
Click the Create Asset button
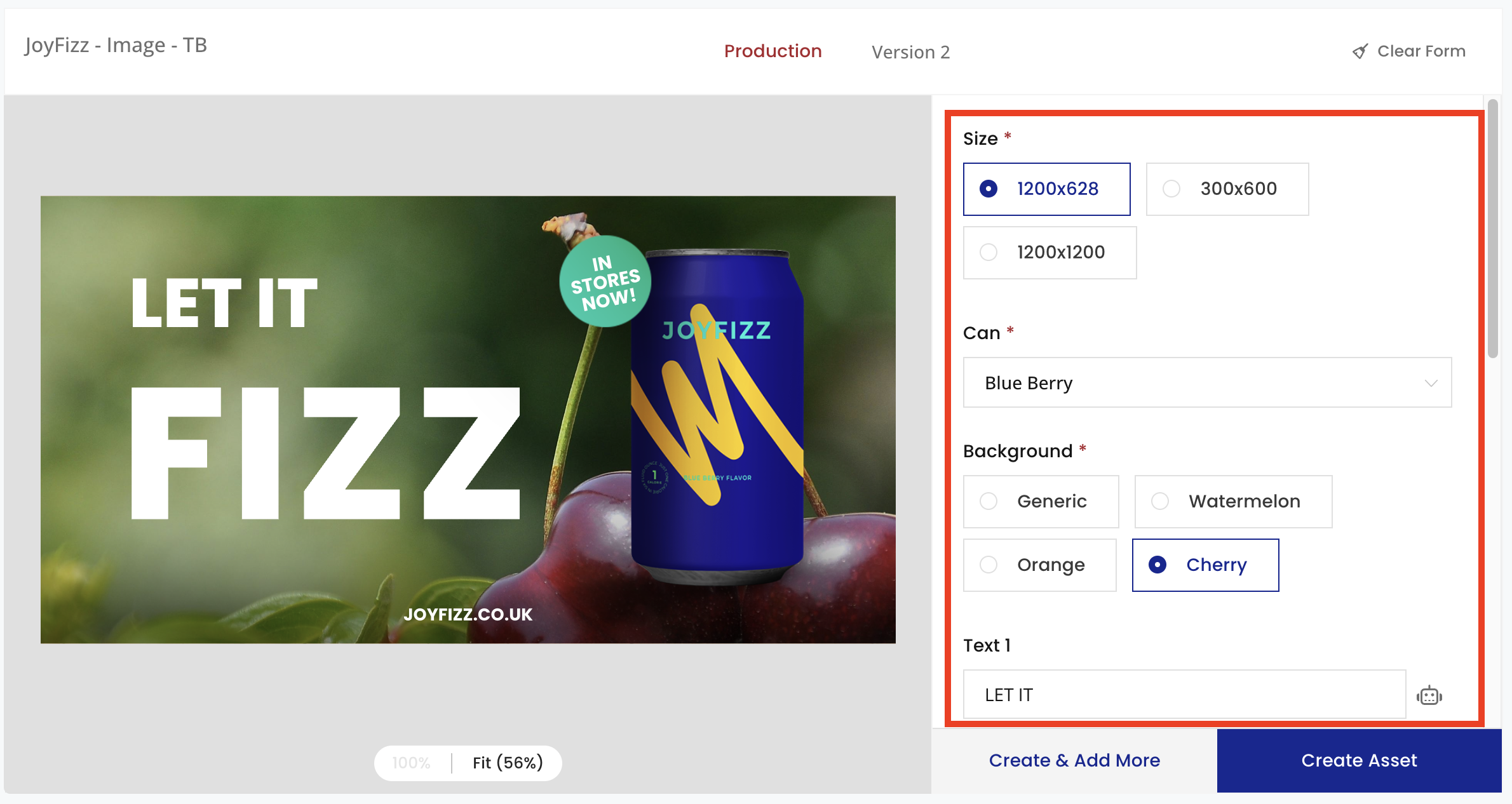click(1359, 760)
